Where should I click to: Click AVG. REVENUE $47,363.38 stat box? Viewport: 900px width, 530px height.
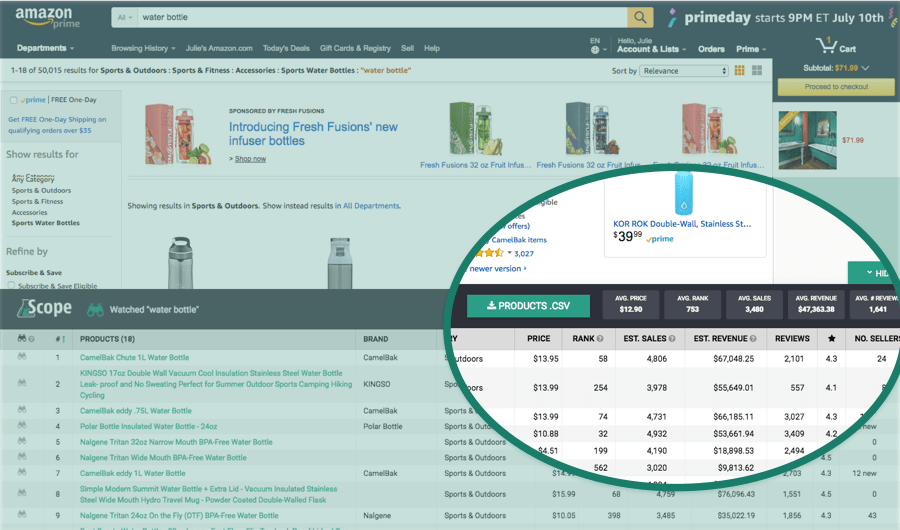pyautogui.click(x=816, y=304)
